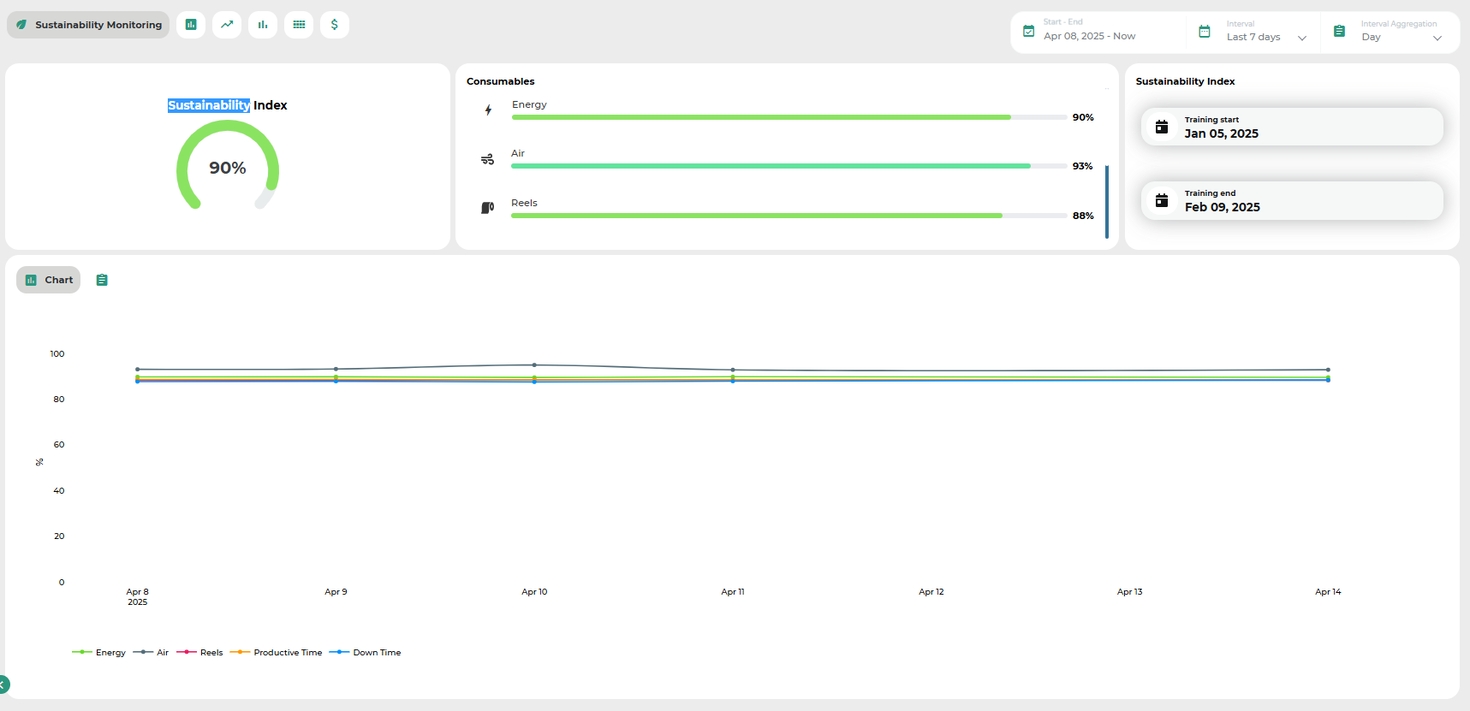The width and height of the screenshot is (1470, 711).
Task: Click the Consumables panel vertical scrollbar
Action: coord(1106,201)
